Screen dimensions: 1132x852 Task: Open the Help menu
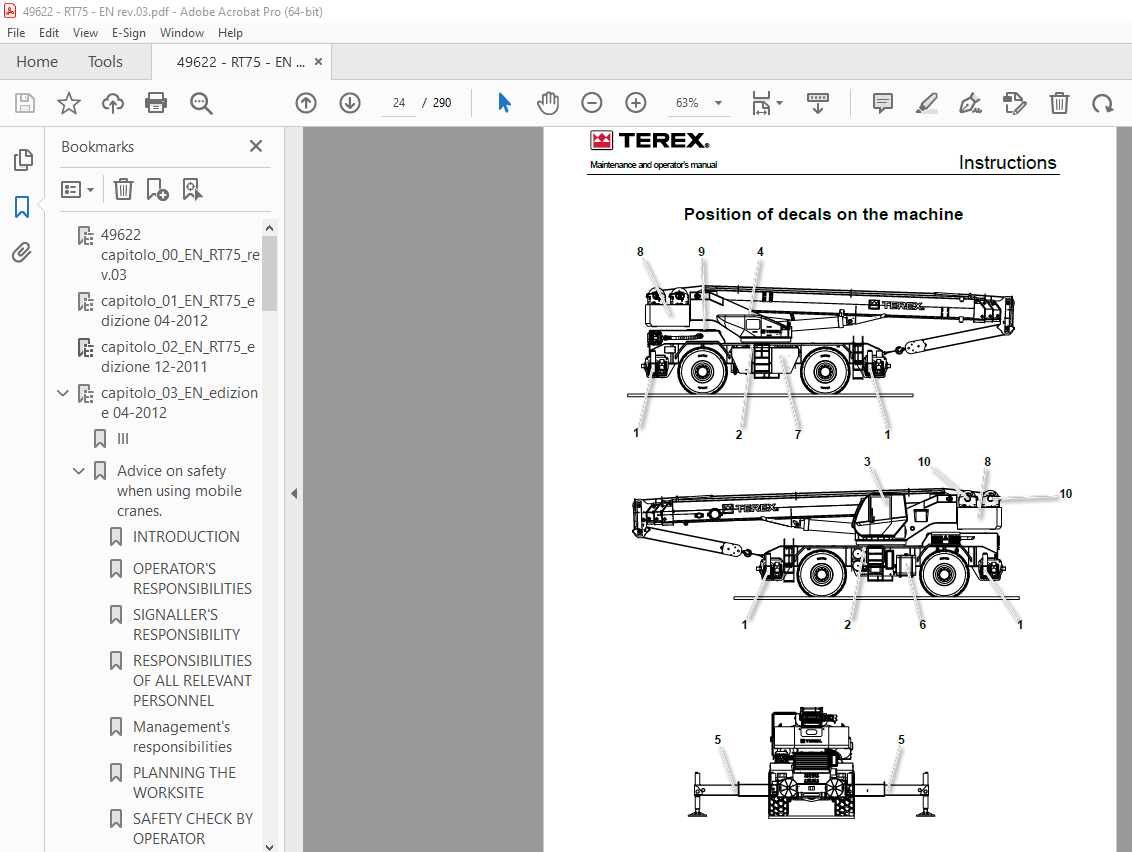[x=230, y=32]
